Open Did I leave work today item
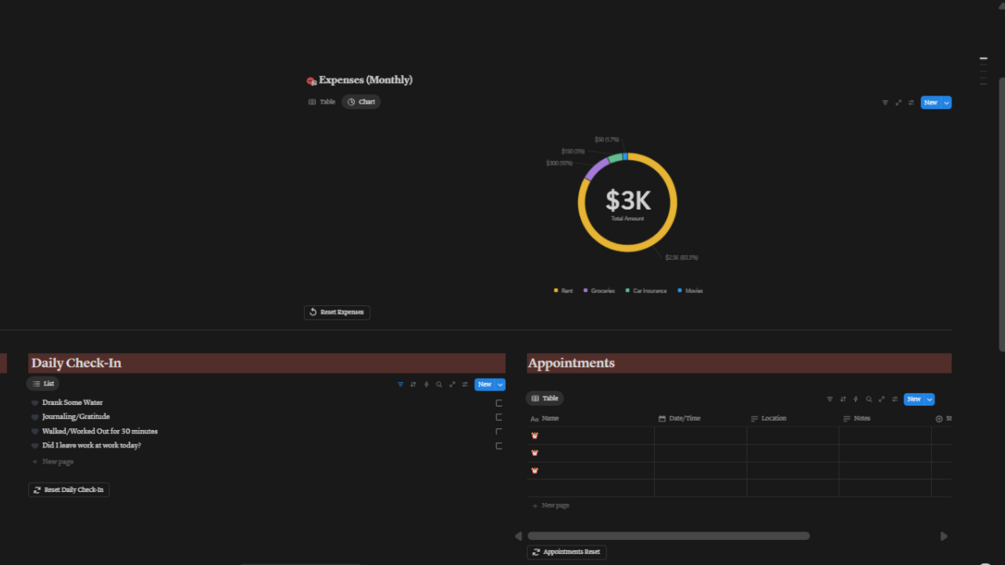Image resolution: width=1005 pixels, height=565 pixels. (92, 446)
